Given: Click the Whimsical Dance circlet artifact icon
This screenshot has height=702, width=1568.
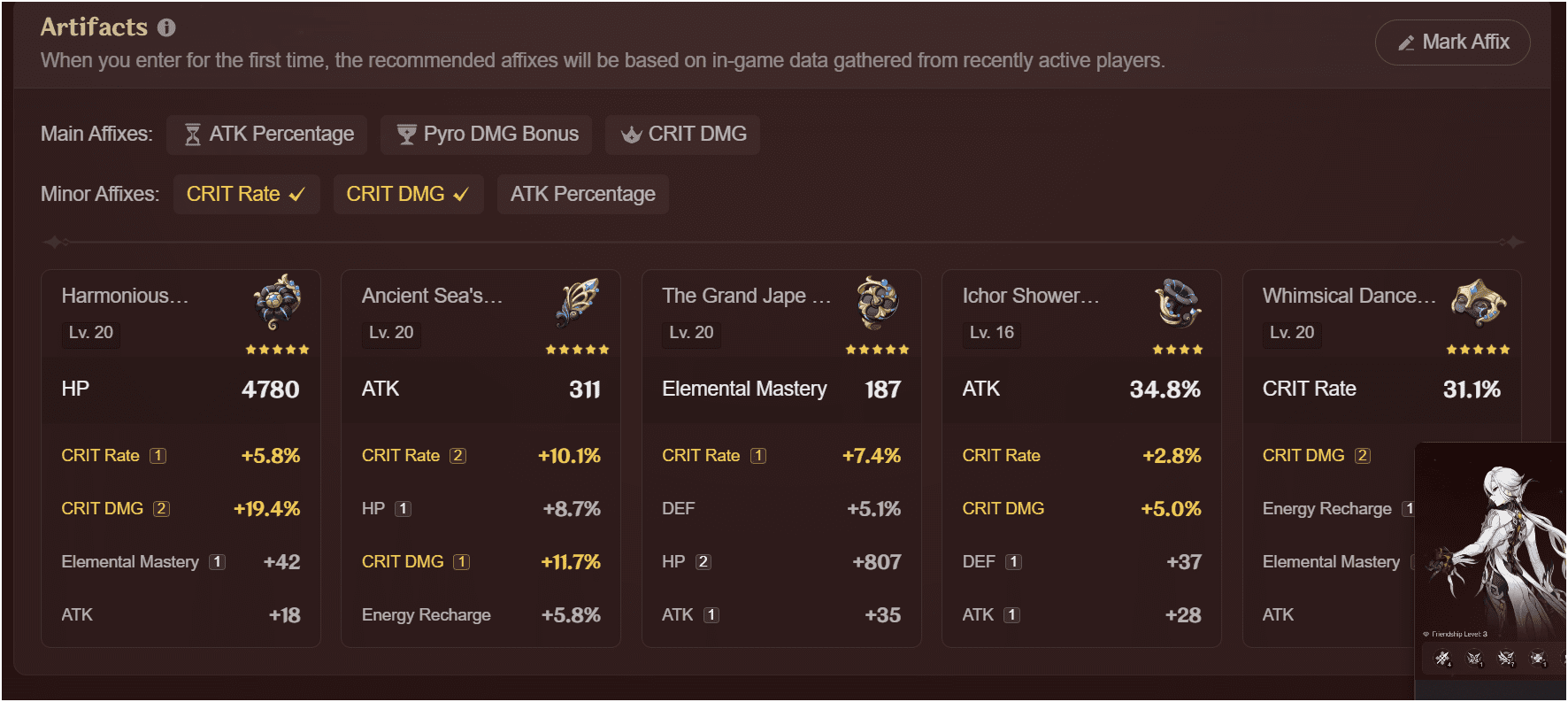Looking at the screenshot, I should point(1478,302).
